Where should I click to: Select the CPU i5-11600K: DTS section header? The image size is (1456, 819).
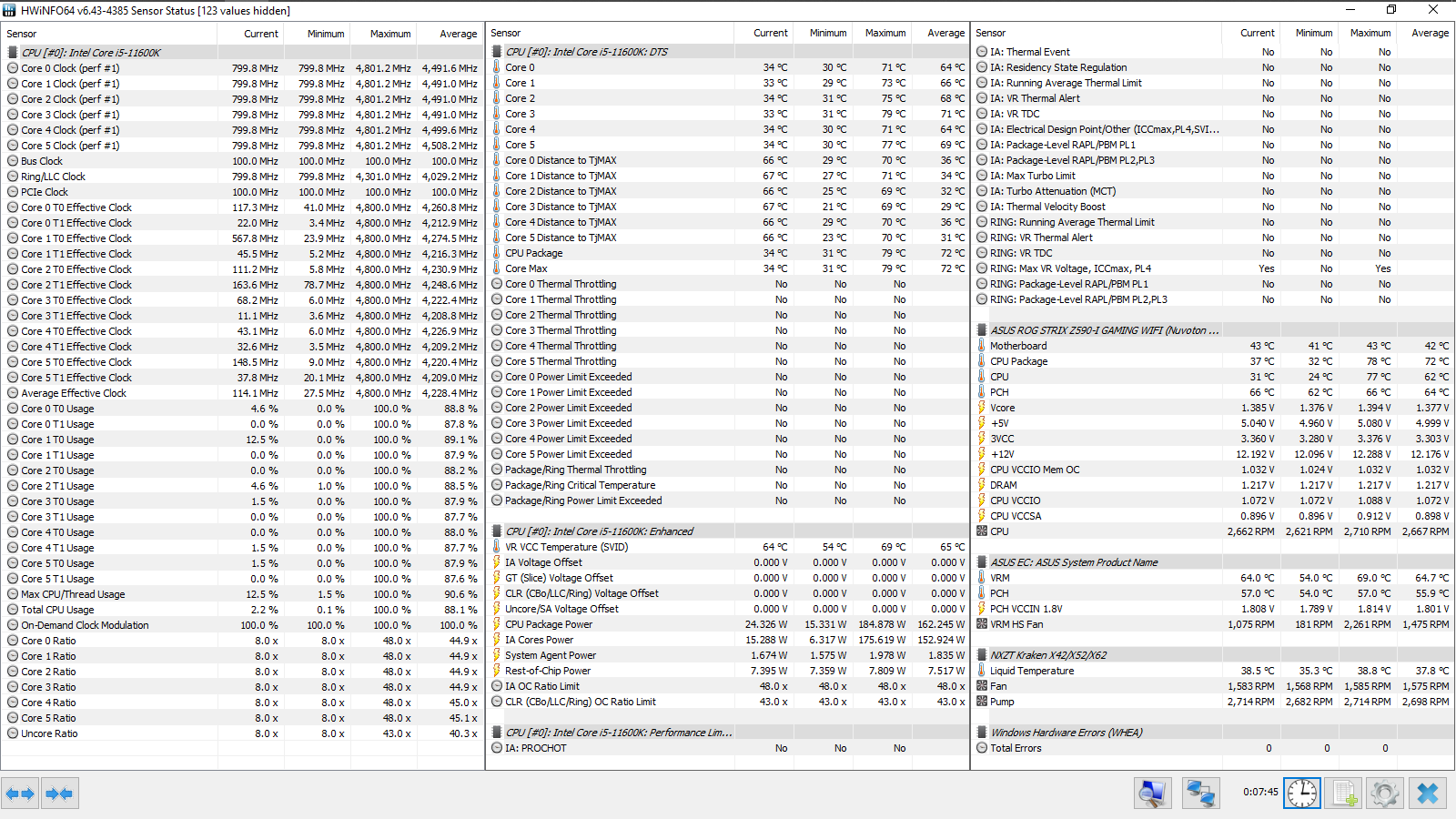(728, 52)
